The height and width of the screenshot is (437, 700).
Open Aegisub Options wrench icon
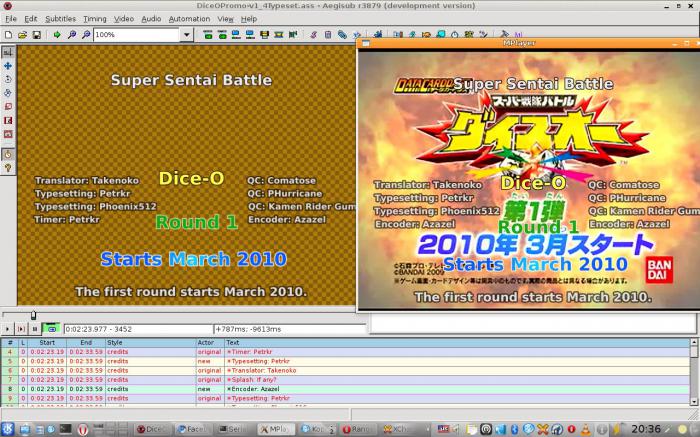click(x=504, y=34)
